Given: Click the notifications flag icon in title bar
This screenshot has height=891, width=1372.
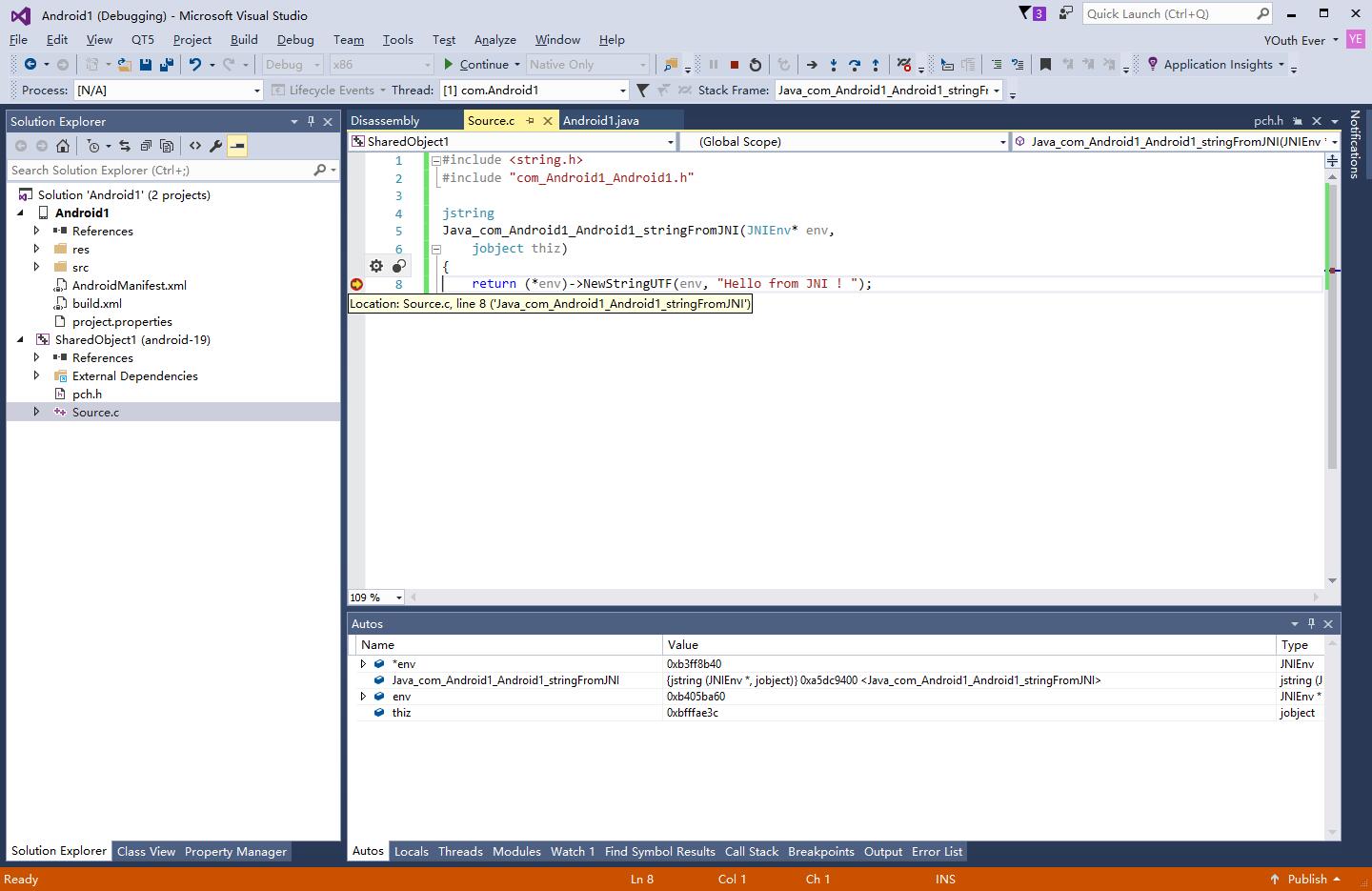Looking at the screenshot, I should click(1032, 13).
